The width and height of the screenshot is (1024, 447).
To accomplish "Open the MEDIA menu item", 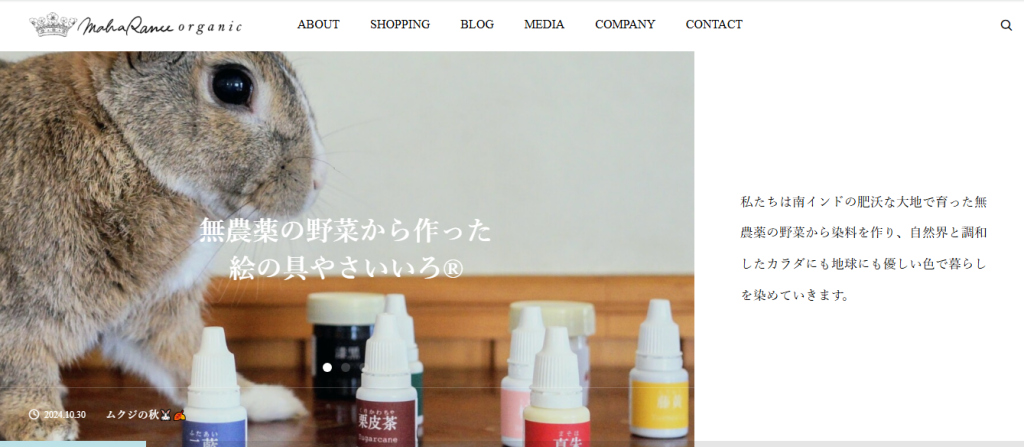I will coord(544,25).
